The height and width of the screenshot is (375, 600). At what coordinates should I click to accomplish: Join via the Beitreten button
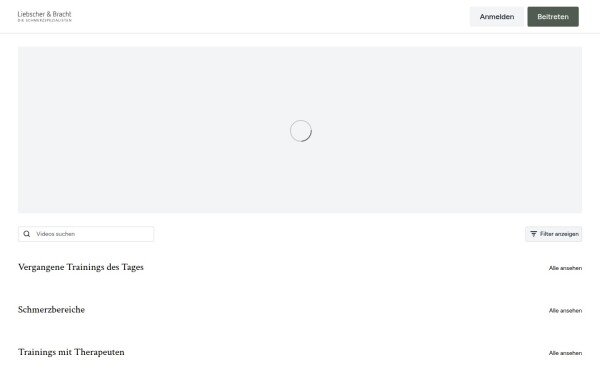[553, 17]
